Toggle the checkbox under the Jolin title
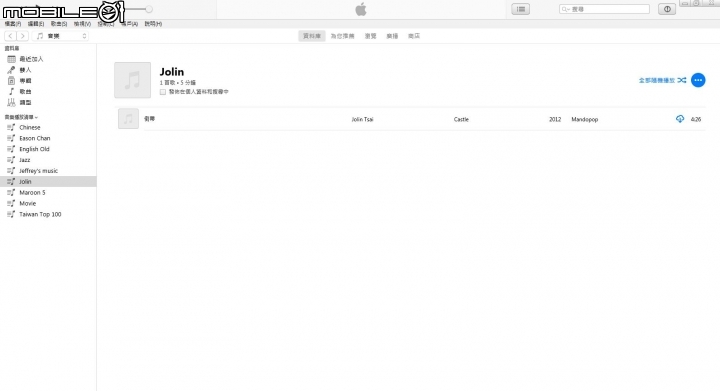 pos(163,92)
